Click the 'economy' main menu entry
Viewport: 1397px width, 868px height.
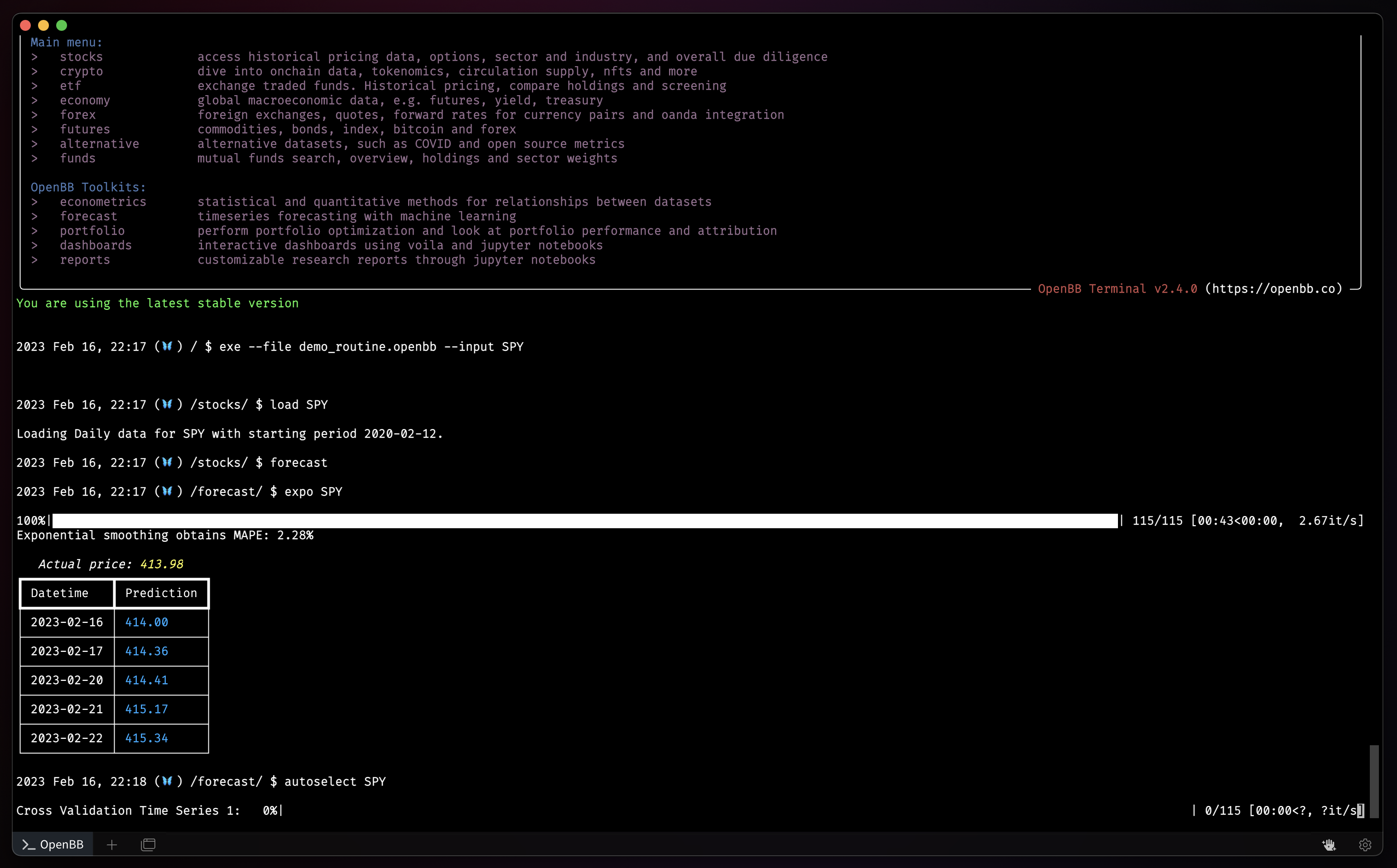85,101
